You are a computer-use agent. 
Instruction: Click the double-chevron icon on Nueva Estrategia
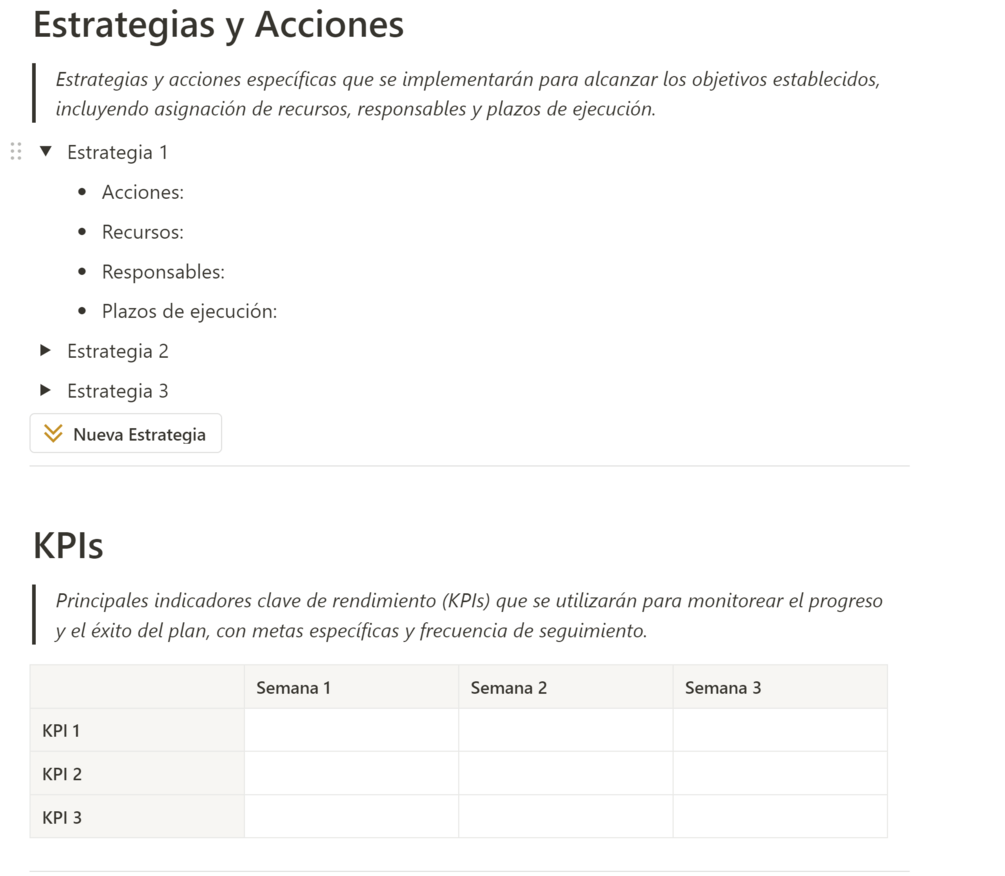coord(54,434)
